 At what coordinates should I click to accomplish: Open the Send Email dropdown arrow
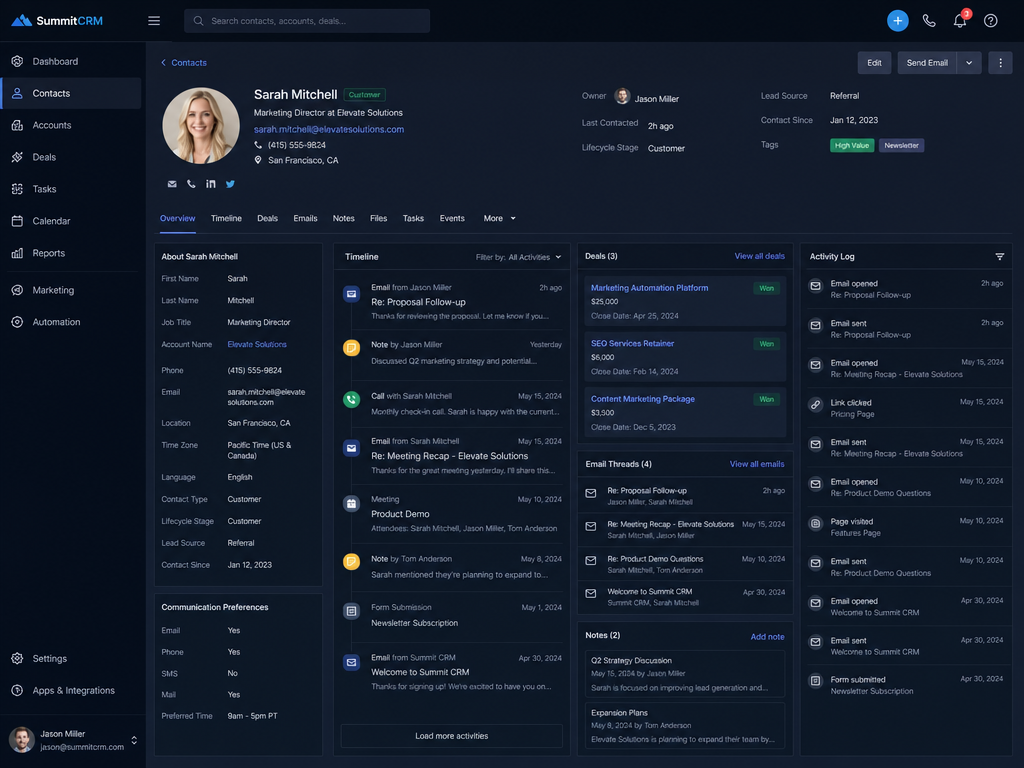(x=969, y=63)
